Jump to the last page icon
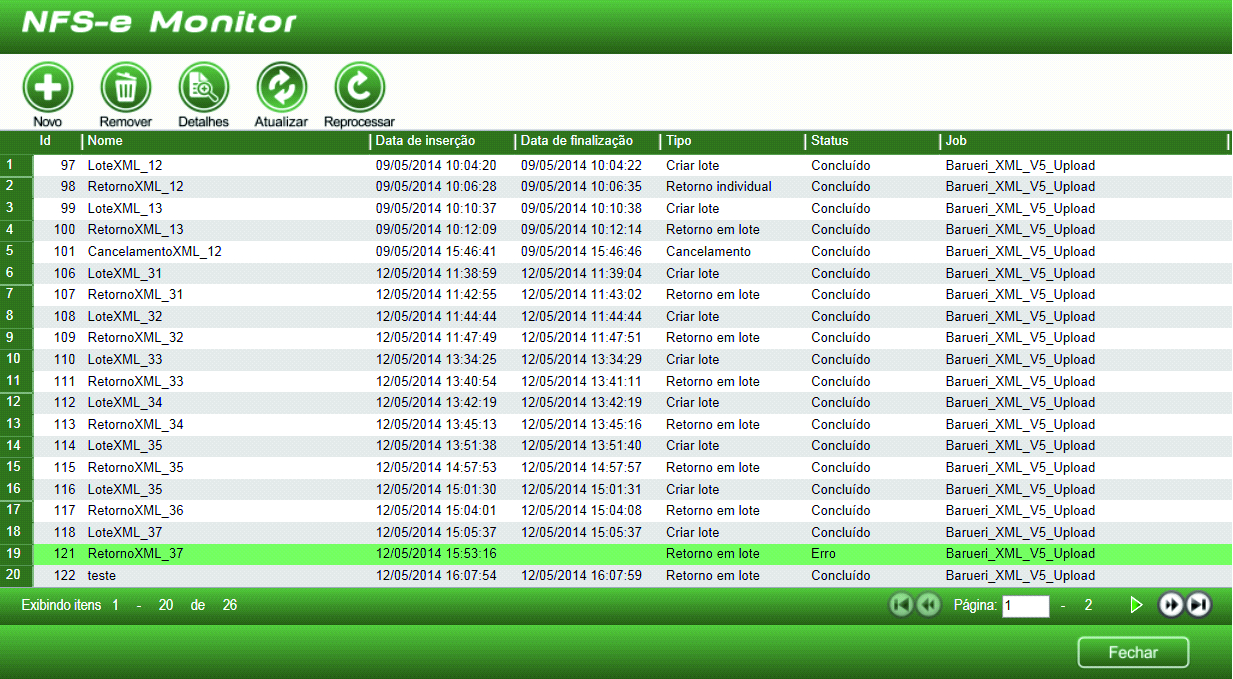Viewport: 1233px width, 679px height. [1198, 605]
